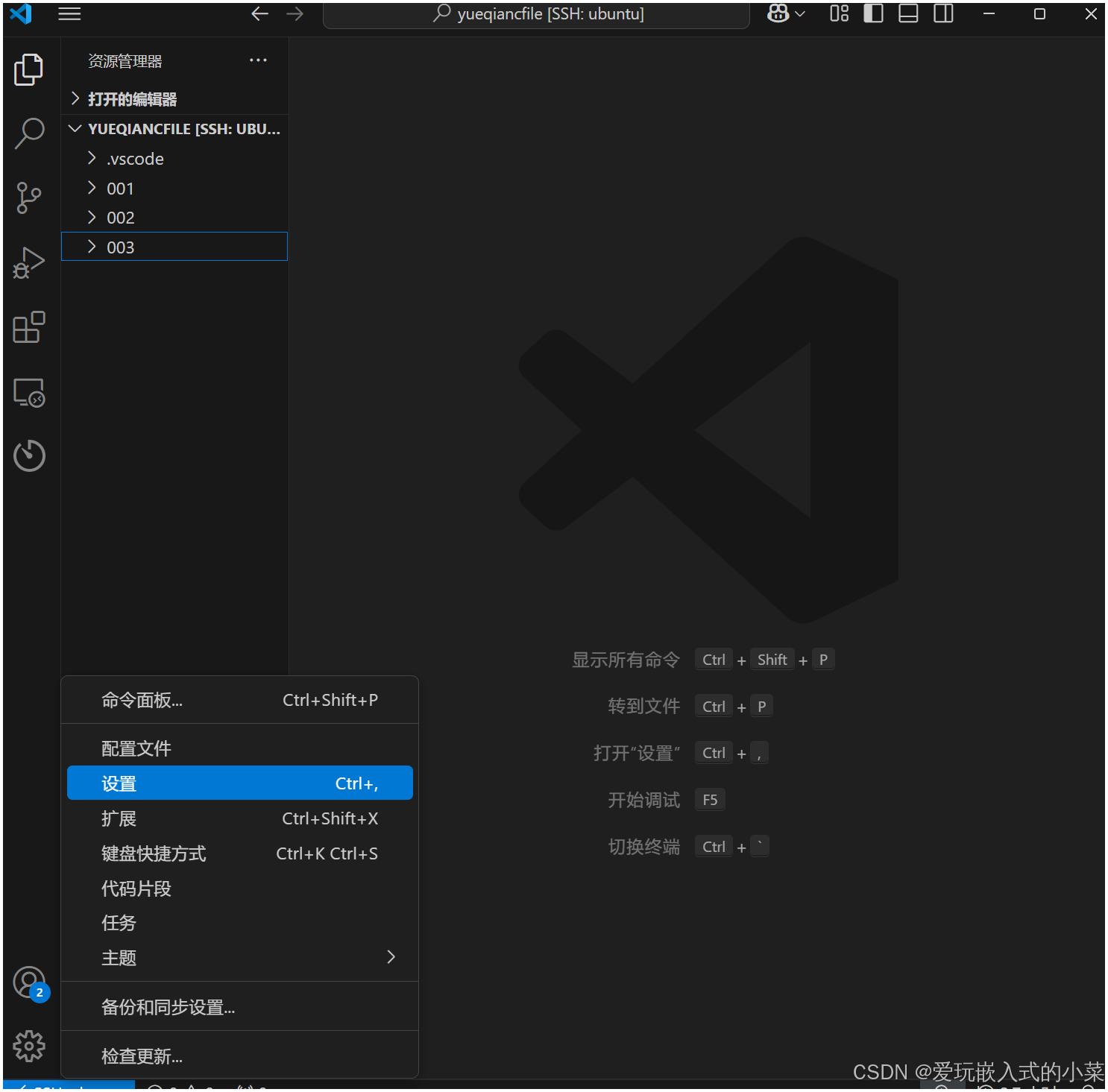Expand the 003 folder
The height and width of the screenshot is (1092, 1108).
[x=174, y=247]
